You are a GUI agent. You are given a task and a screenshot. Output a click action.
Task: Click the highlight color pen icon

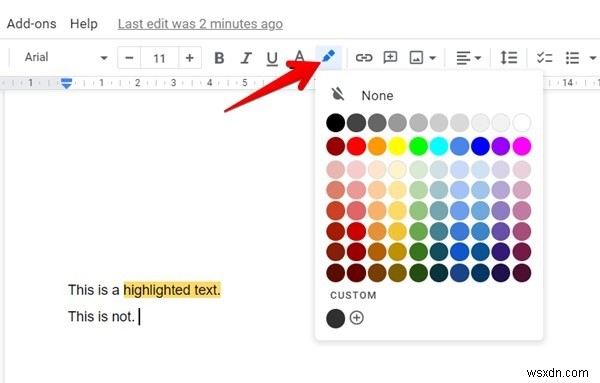pyautogui.click(x=328, y=57)
